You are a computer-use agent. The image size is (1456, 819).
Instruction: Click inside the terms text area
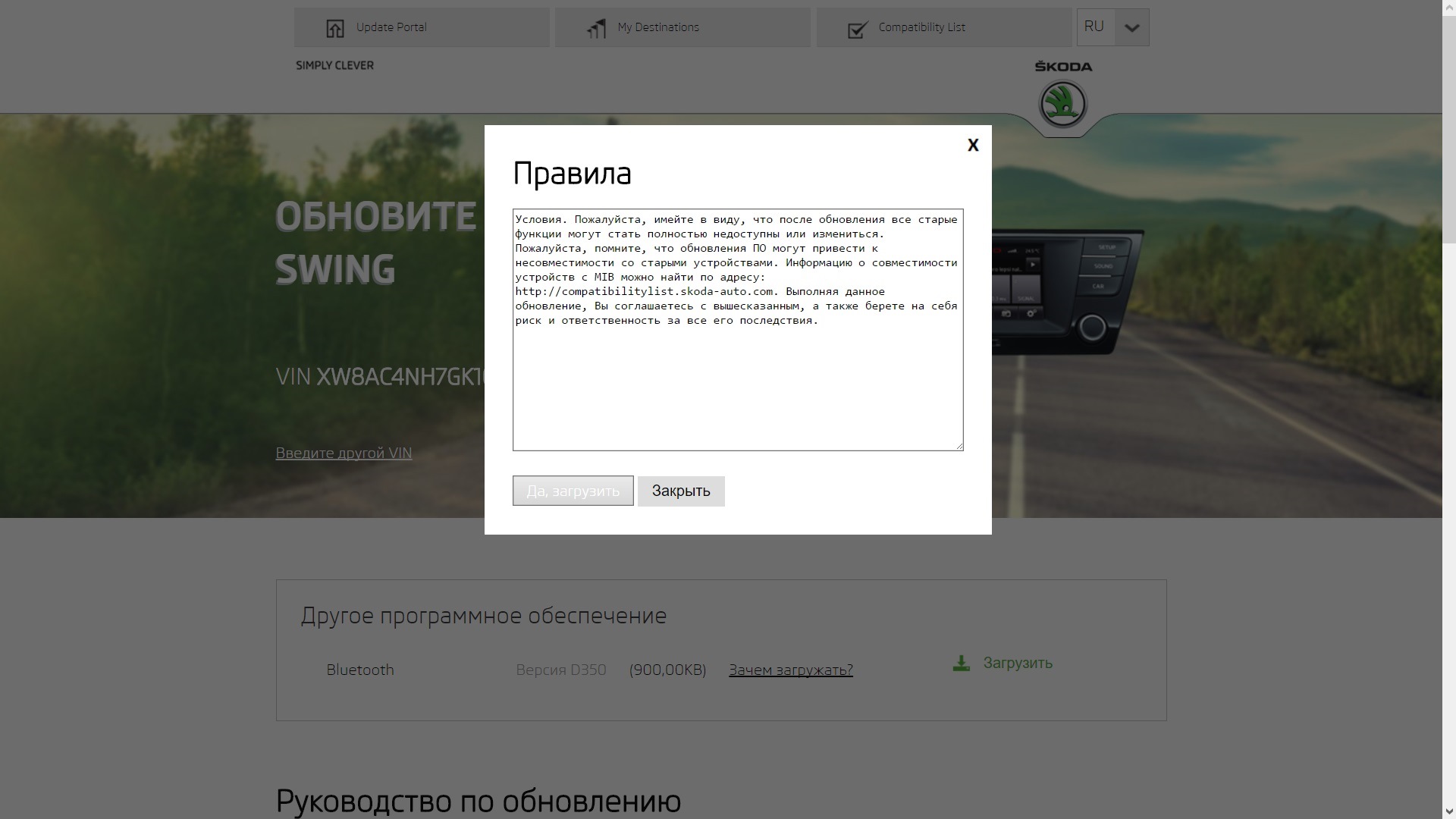coord(738,330)
